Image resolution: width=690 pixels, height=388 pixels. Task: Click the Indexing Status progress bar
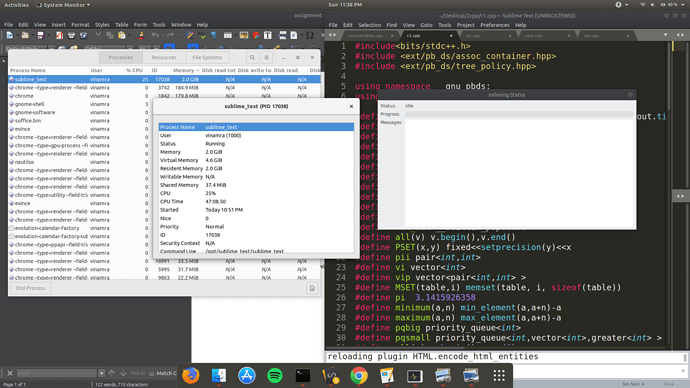click(520, 114)
